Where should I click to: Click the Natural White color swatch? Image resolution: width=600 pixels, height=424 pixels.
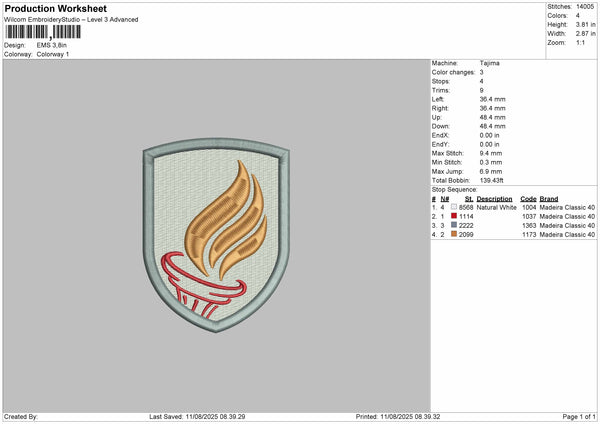tap(454, 207)
